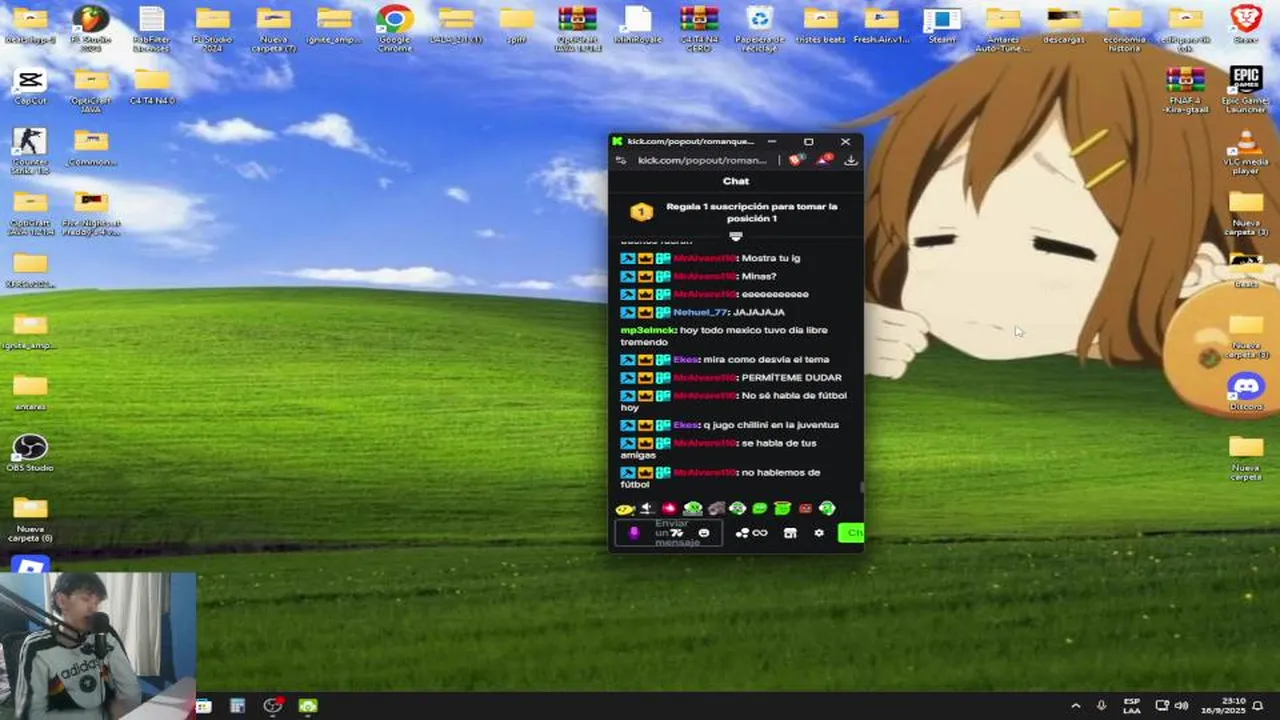Open the Epic Games Launcher shortcut
Image resolution: width=1280 pixels, height=720 pixels.
pyautogui.click(x=1246, y=90)
